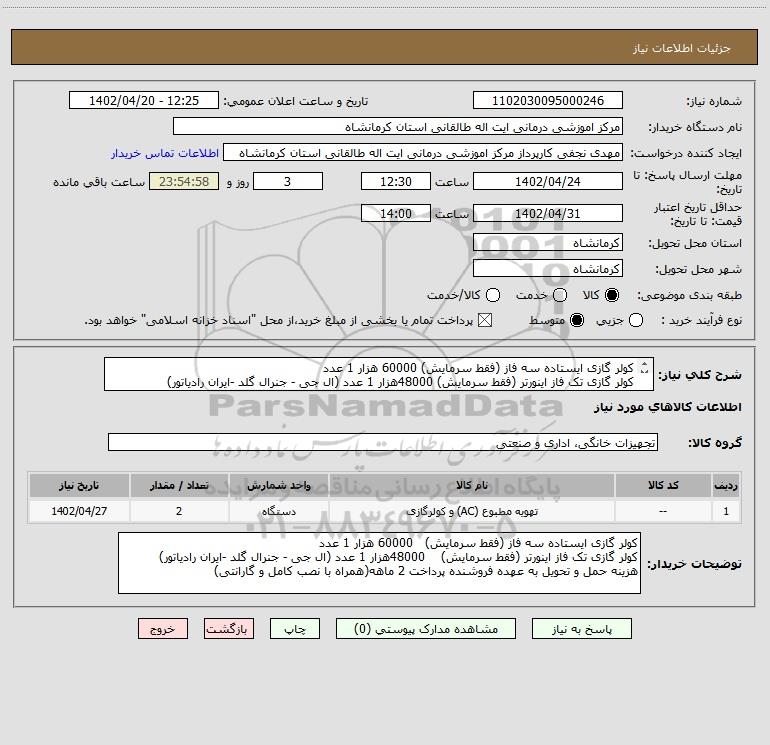The image size is (770, 745).
Task: Click the remaining days field showing 3
Action: (288, 182)
